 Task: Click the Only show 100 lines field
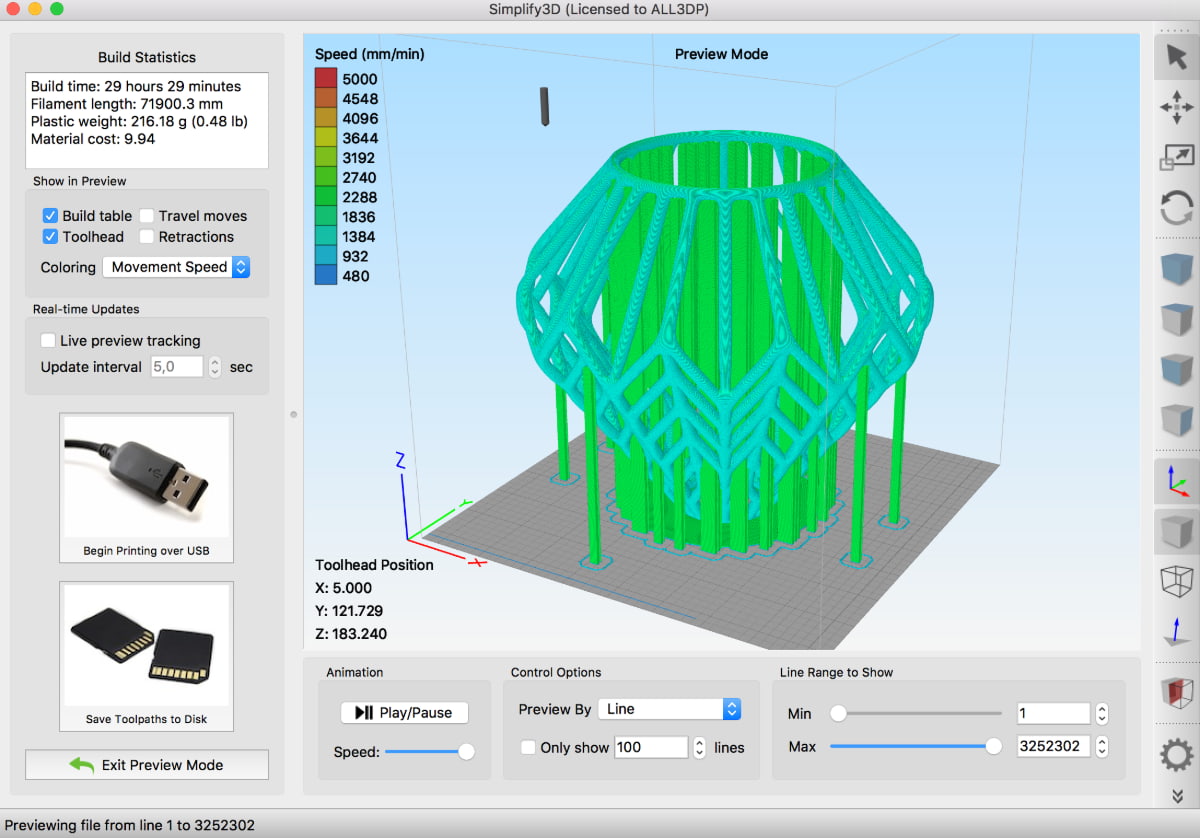[651, 747]
